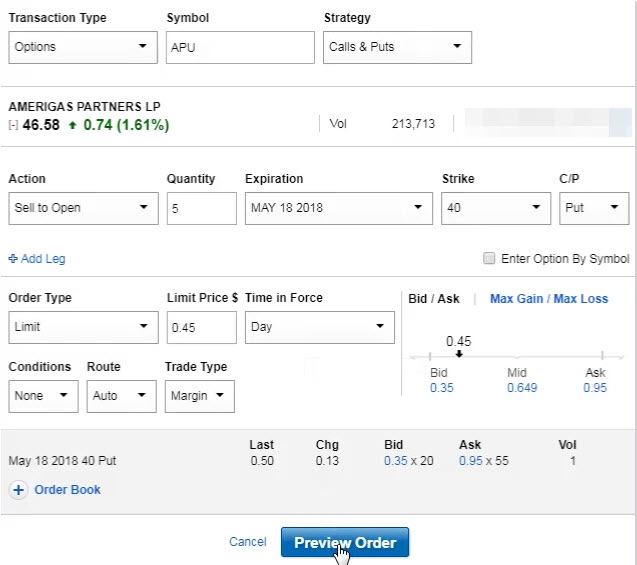
Task: Click the Symbol input field
Action: 240,47
